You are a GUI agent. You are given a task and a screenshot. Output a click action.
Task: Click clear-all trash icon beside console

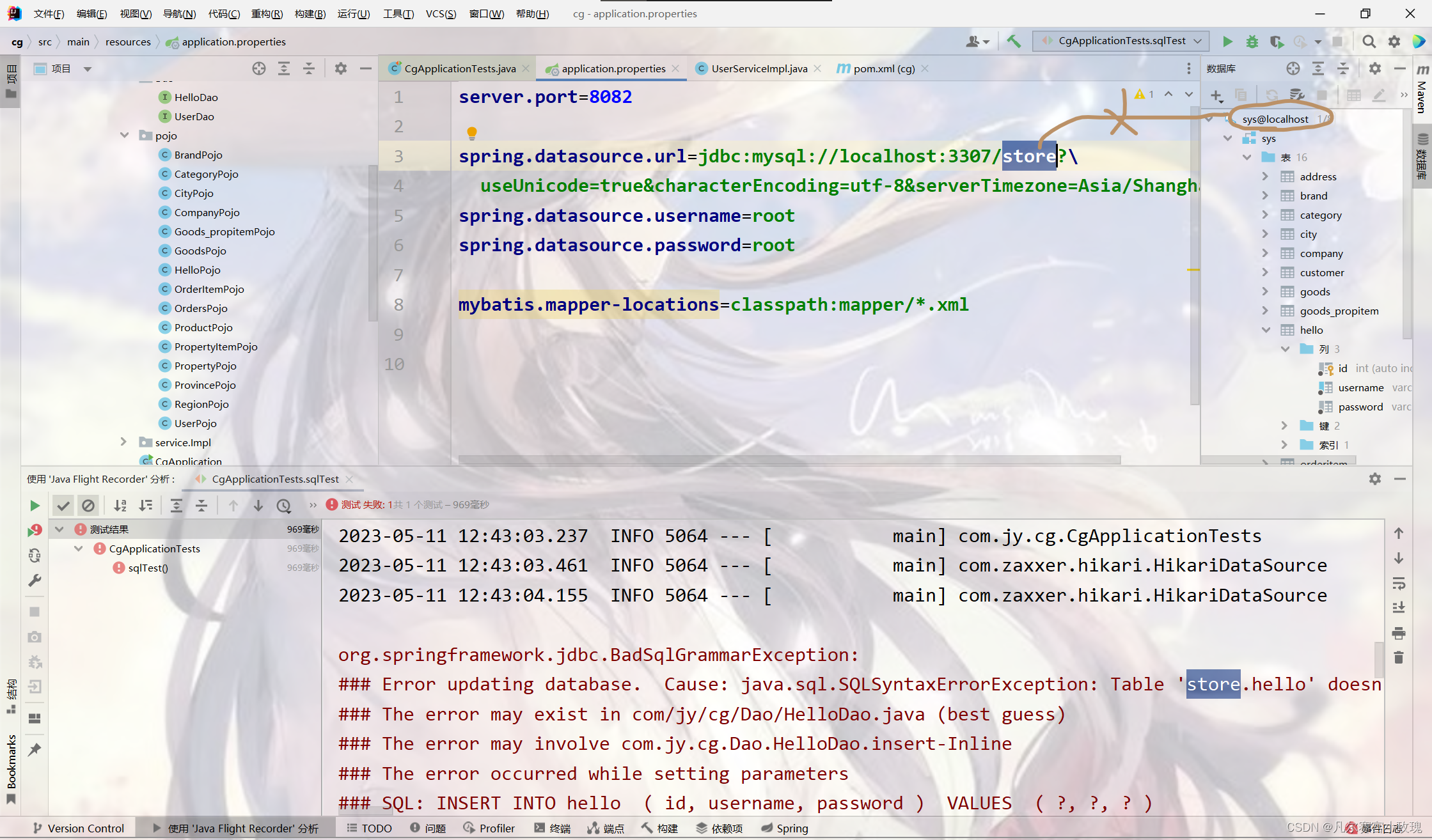click(x=1399, y=658)
